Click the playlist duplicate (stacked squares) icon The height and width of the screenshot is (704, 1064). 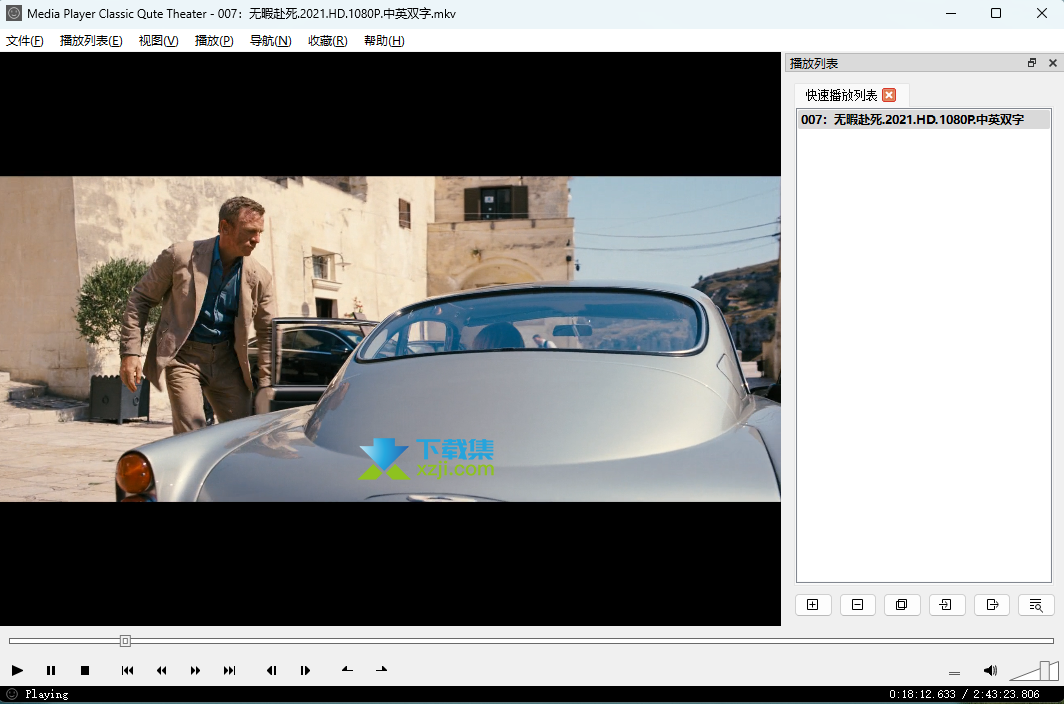point(902,605)
